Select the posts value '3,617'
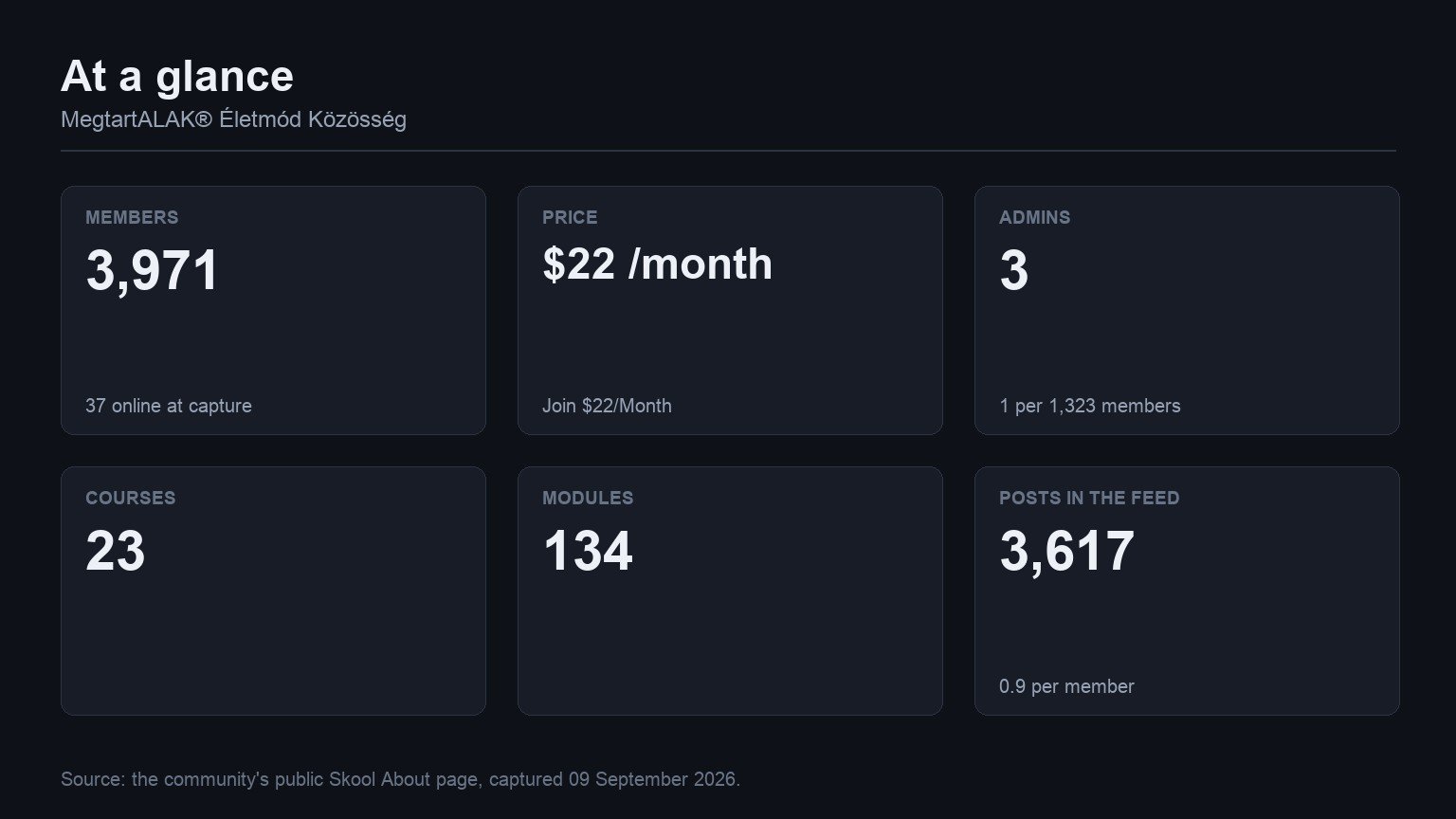 click(x=1066, y=551)
